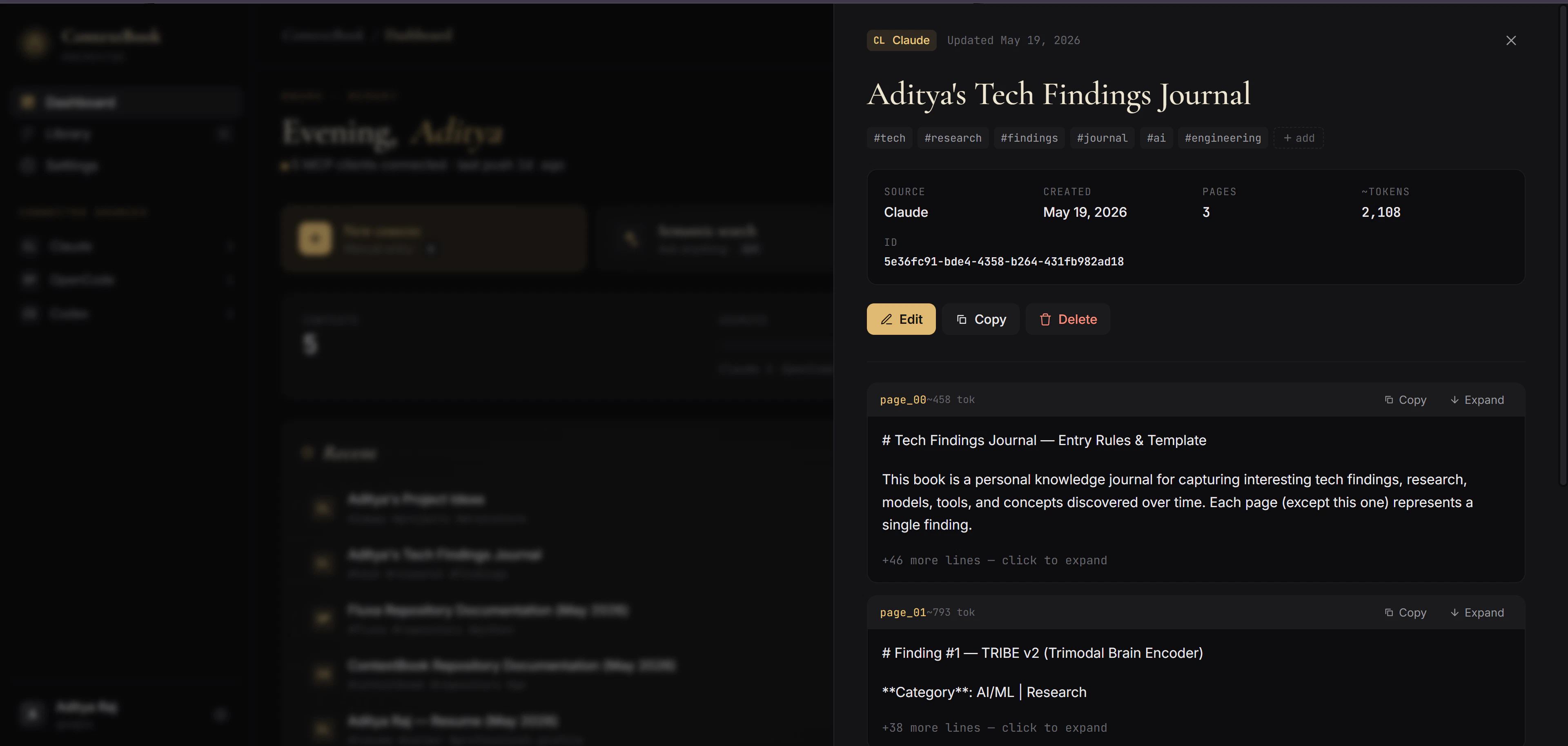
Task: Click the Source value 'Claude'
Action: point(906,212)
